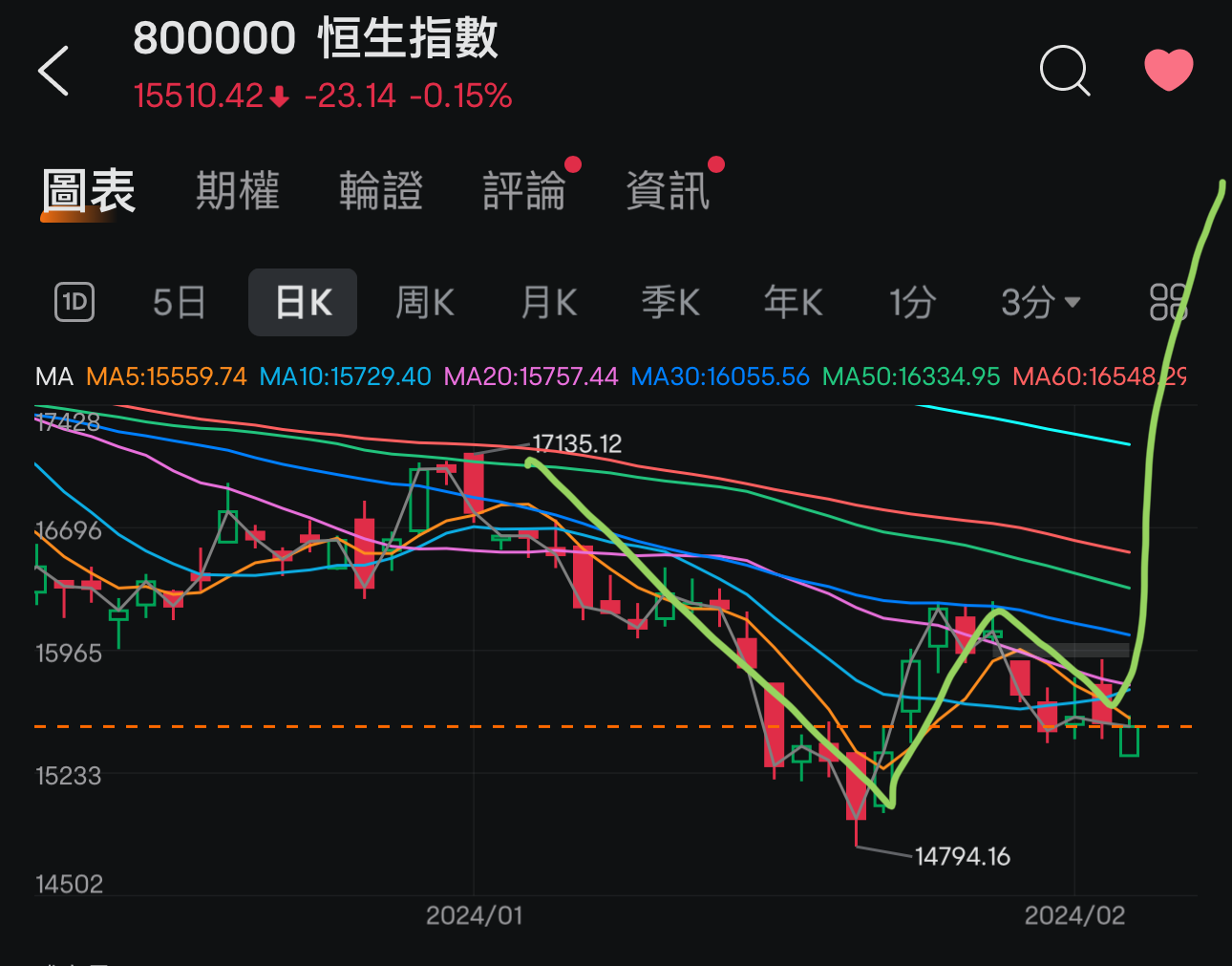Select the 1D intraday icon
This screenshot has height=966, width=1232.
point(74,303)
